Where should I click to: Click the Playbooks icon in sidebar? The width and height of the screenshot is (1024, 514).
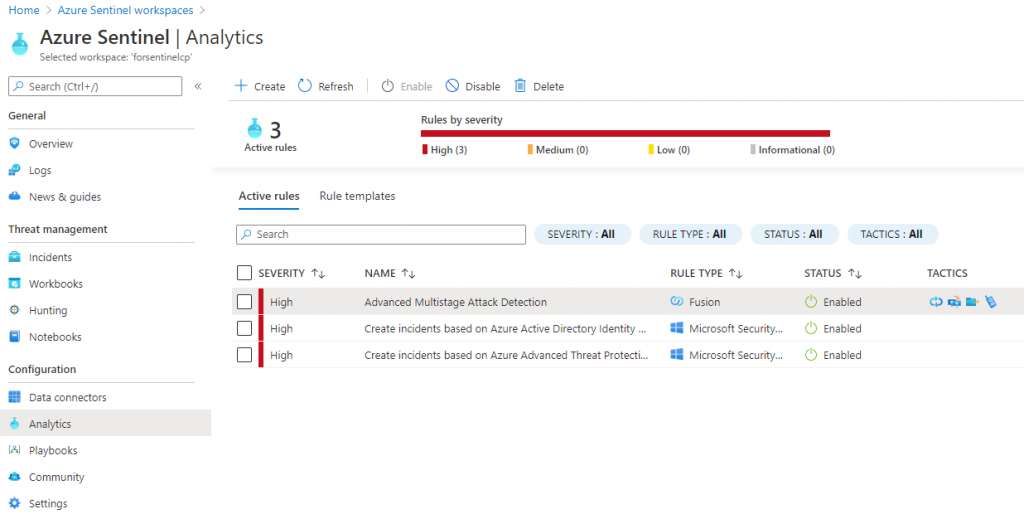click(x=14, y=450)
